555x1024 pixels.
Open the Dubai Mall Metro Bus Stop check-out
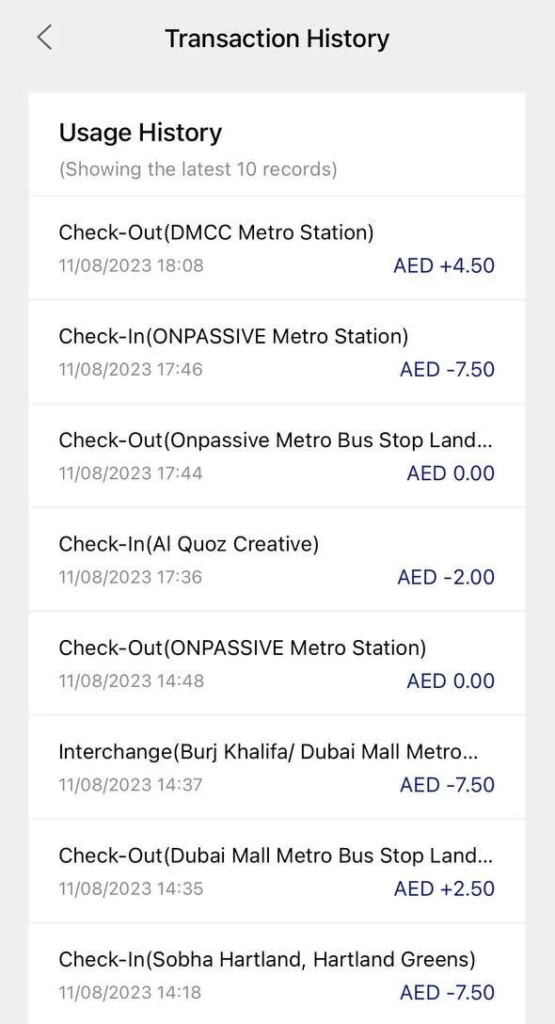277,871
